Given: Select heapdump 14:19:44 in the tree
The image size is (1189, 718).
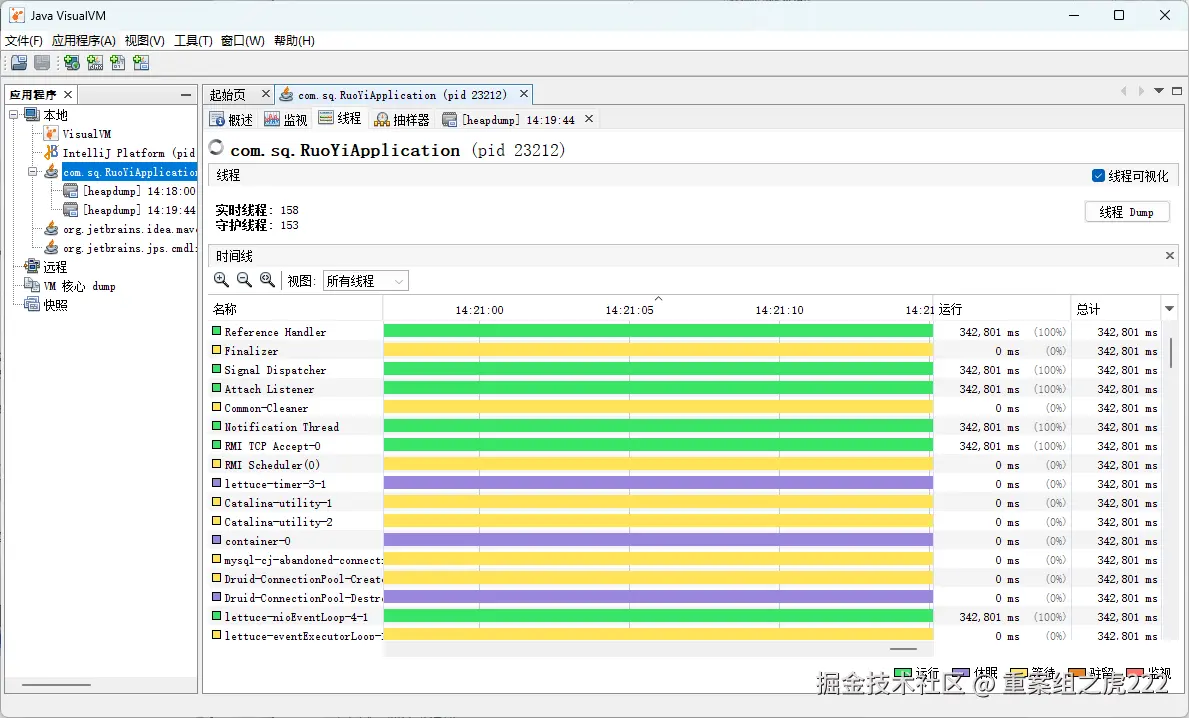Looking at the screenshot, I should tap(139, 210).
